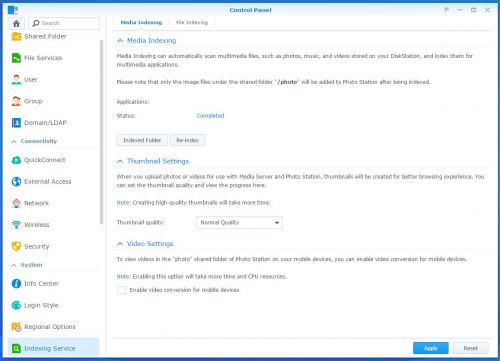The image size is (500, 361).
Task: Click the Info Center label
Action: pyautogui.click(x=41, y=284)
